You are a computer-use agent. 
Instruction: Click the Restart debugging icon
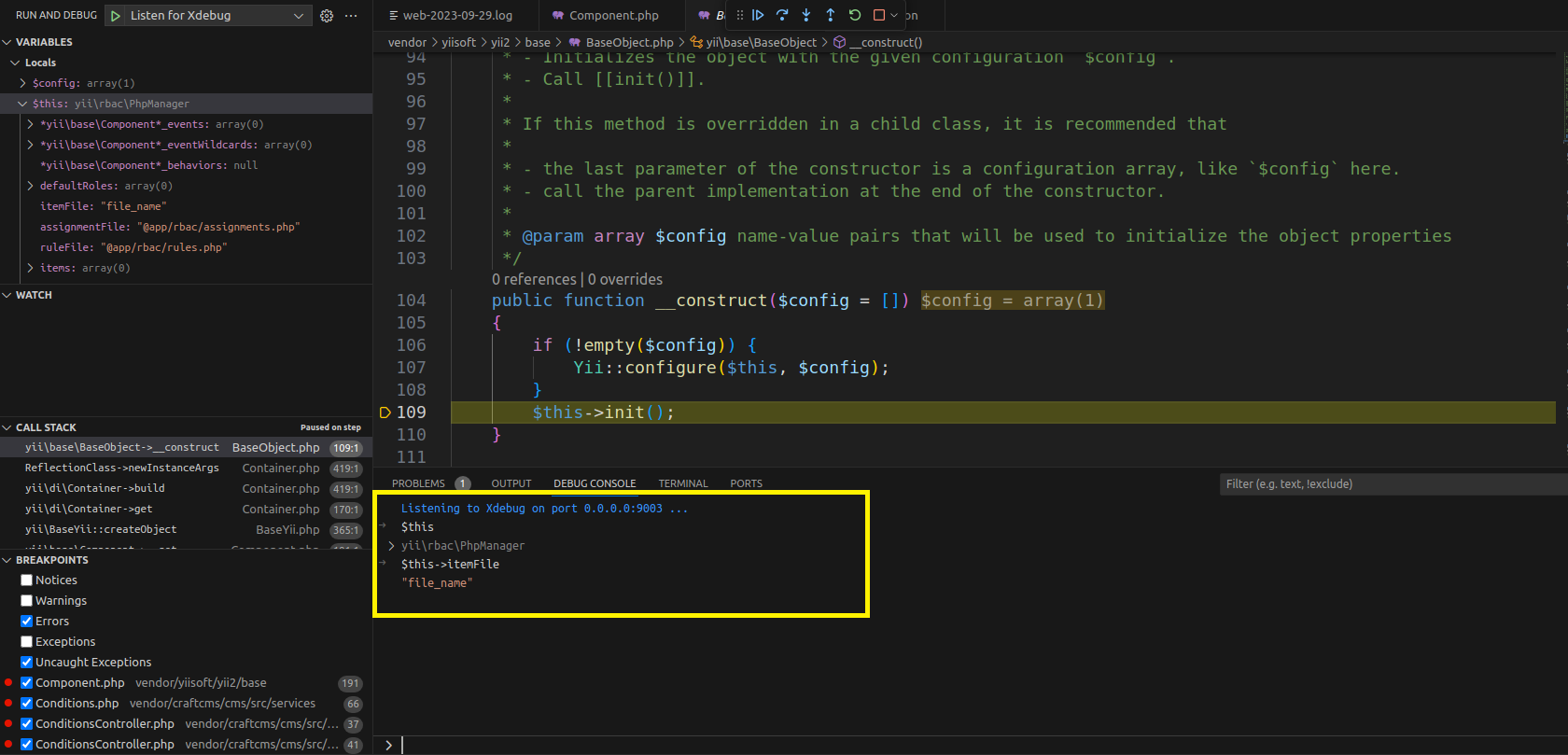854,15
